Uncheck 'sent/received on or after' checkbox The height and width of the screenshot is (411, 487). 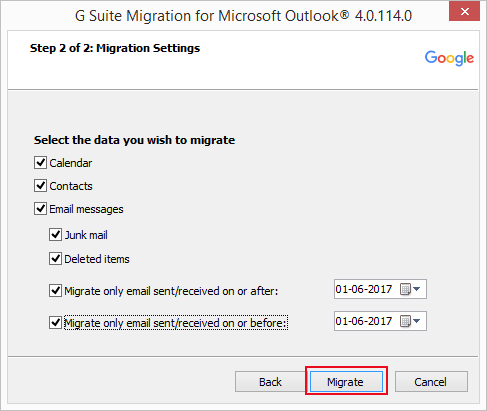[55, 291]
